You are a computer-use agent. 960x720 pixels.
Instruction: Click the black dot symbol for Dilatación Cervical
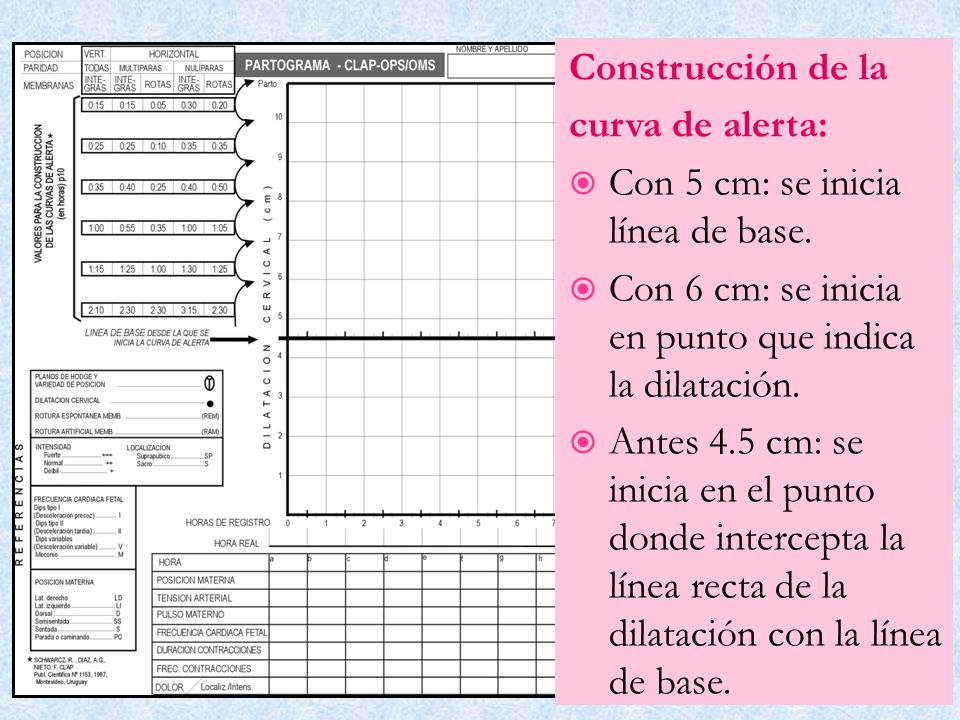[x=210, y=403]
